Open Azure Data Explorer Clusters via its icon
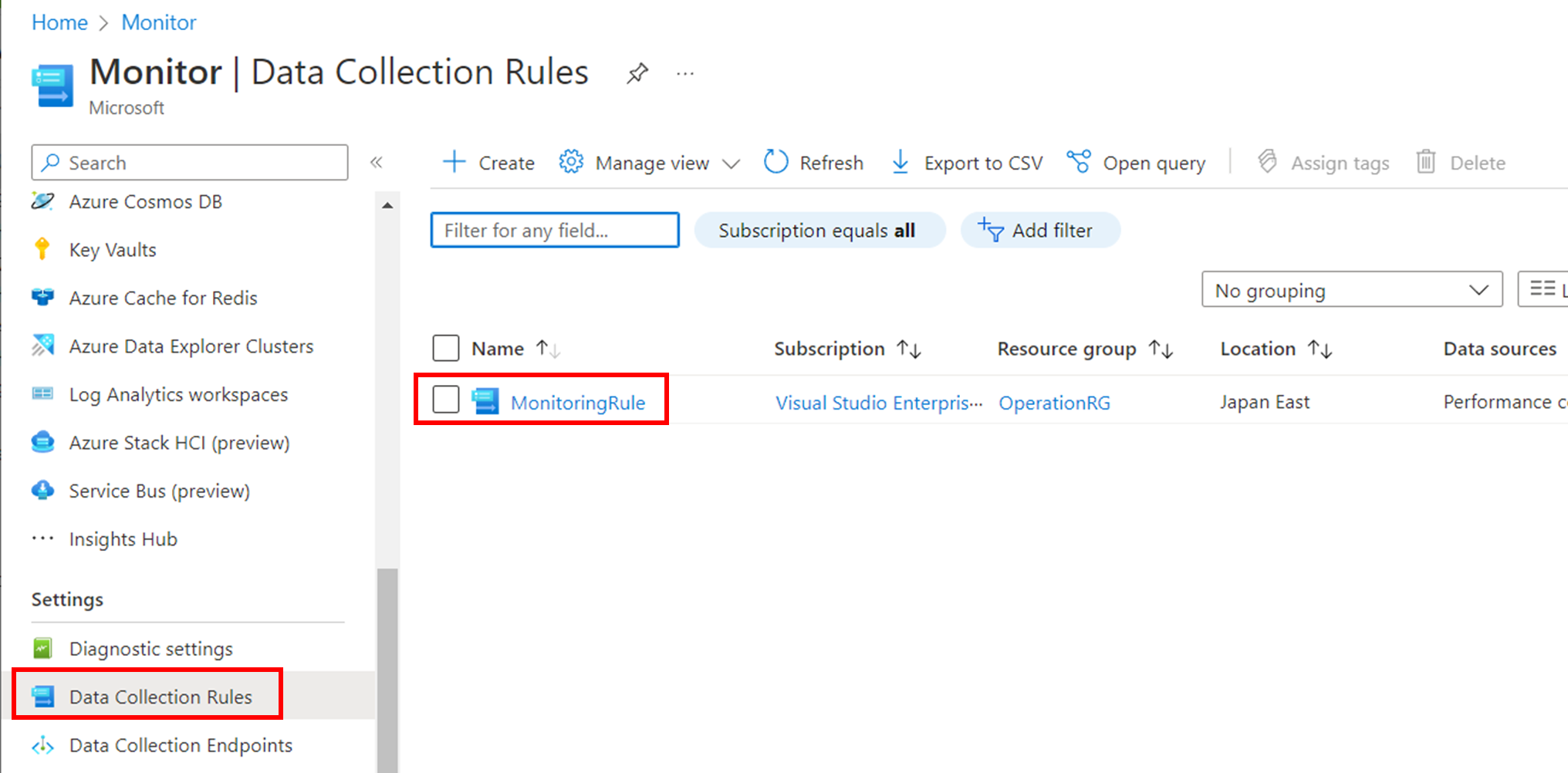1568x773 pixels. pos(44,346)
